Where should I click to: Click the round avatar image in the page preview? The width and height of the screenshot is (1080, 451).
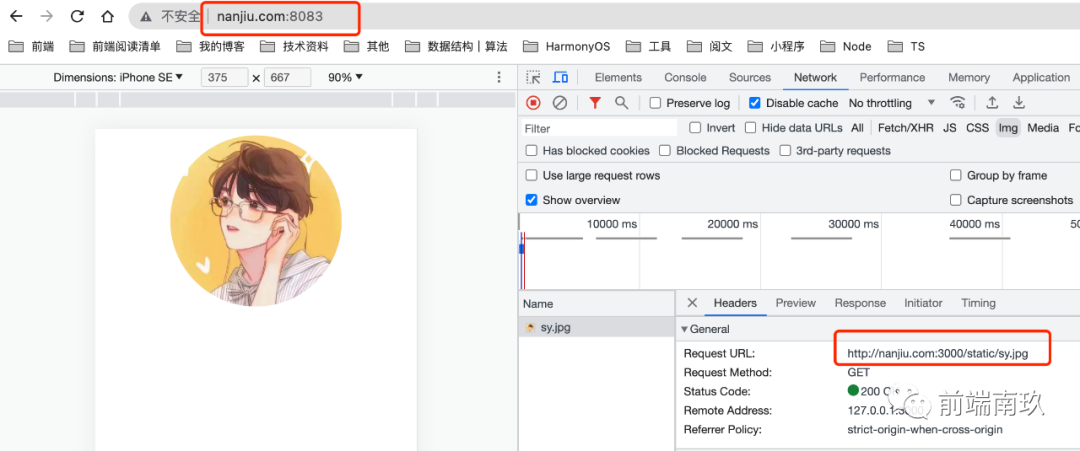point(256,220)
